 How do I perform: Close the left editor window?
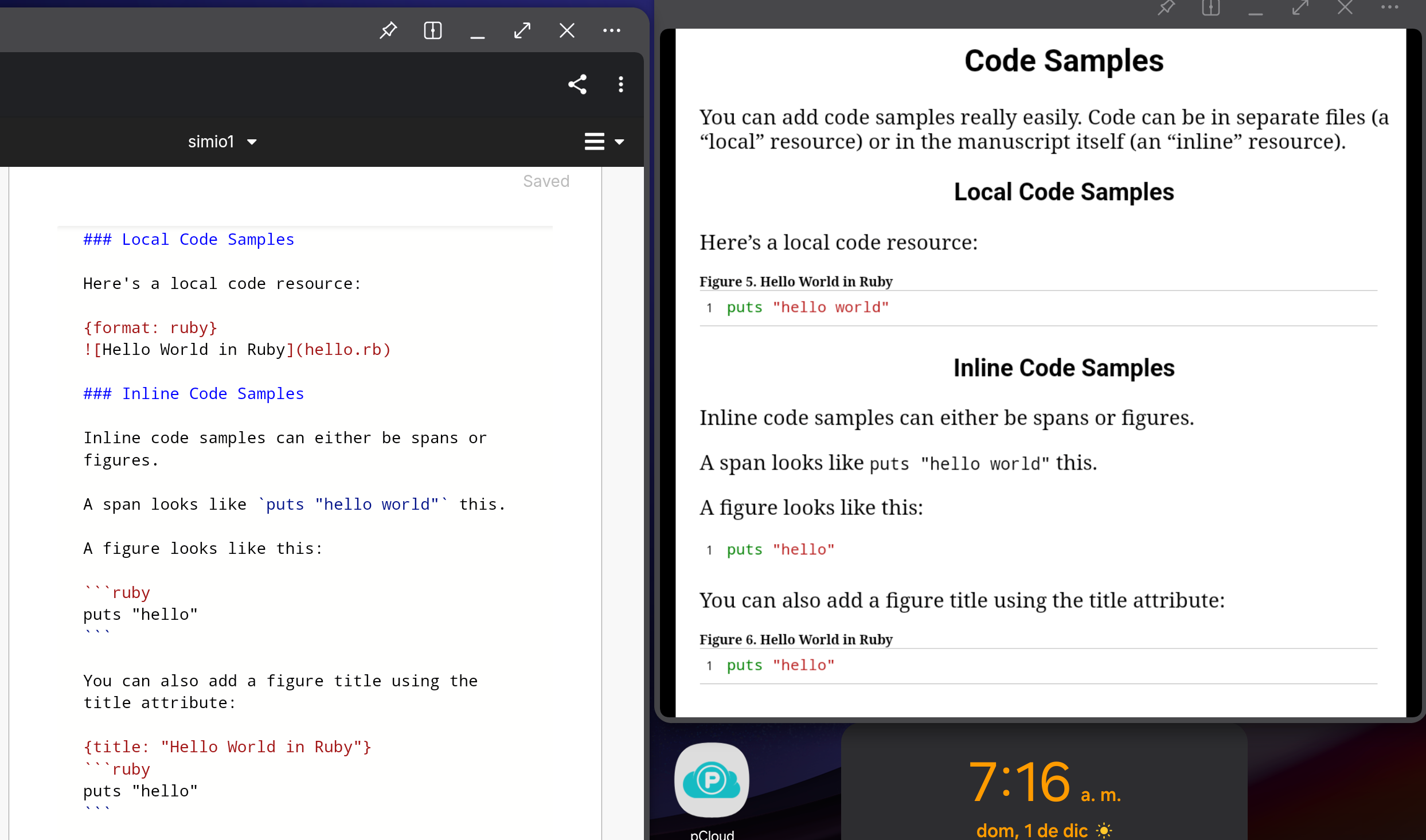coord(567,30)
